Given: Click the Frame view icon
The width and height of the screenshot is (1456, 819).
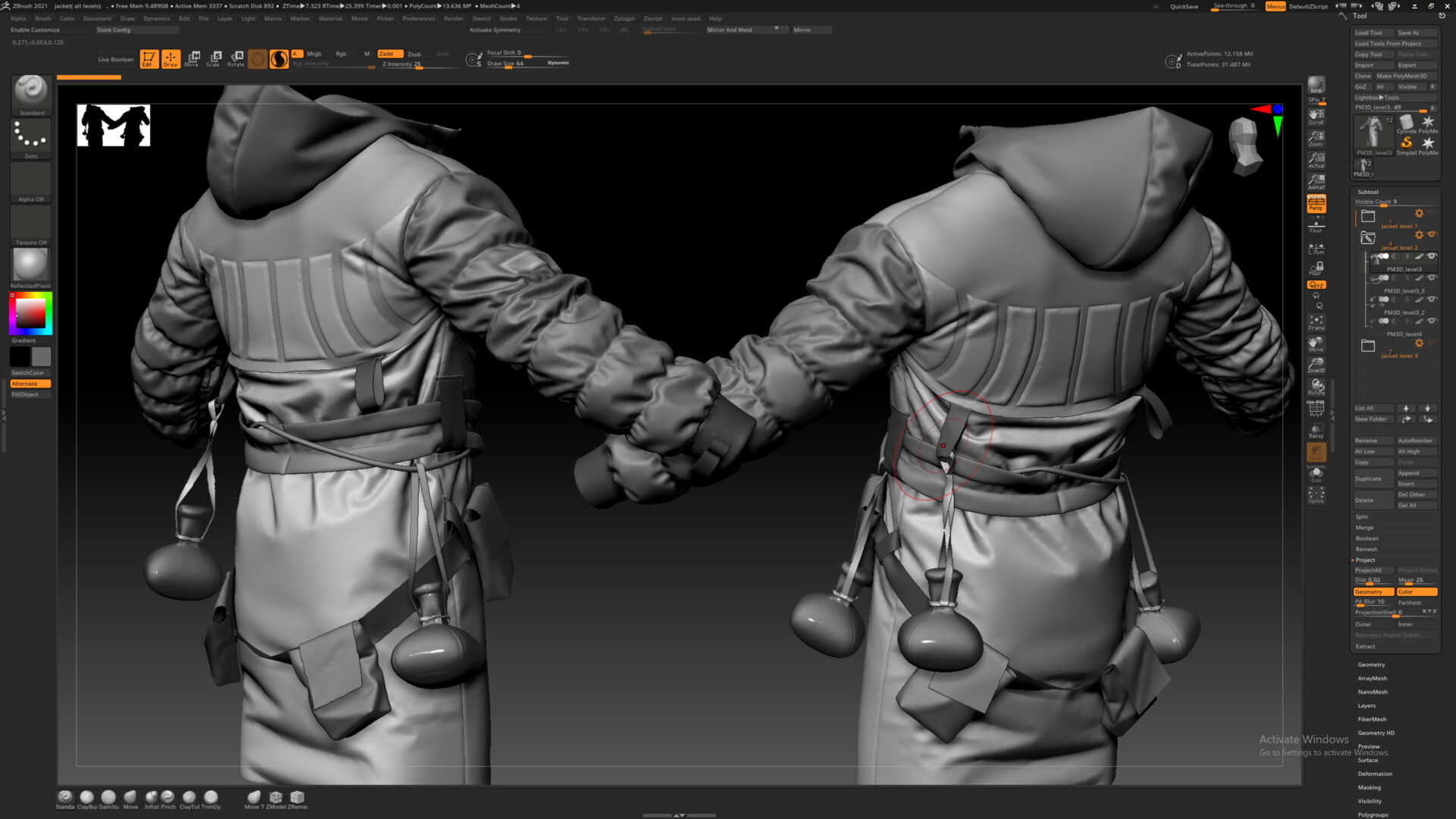Looking at the screenshot, I should pos(1316,322).
